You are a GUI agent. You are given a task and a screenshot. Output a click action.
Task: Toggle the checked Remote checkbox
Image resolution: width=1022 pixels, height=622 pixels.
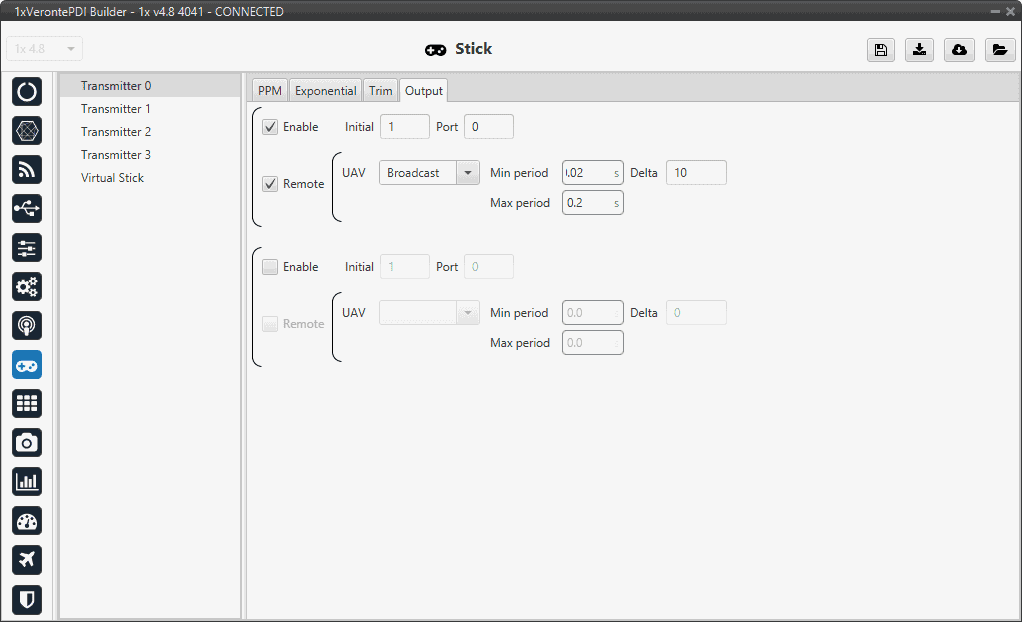pyautogui.click(x=270, y=184)
